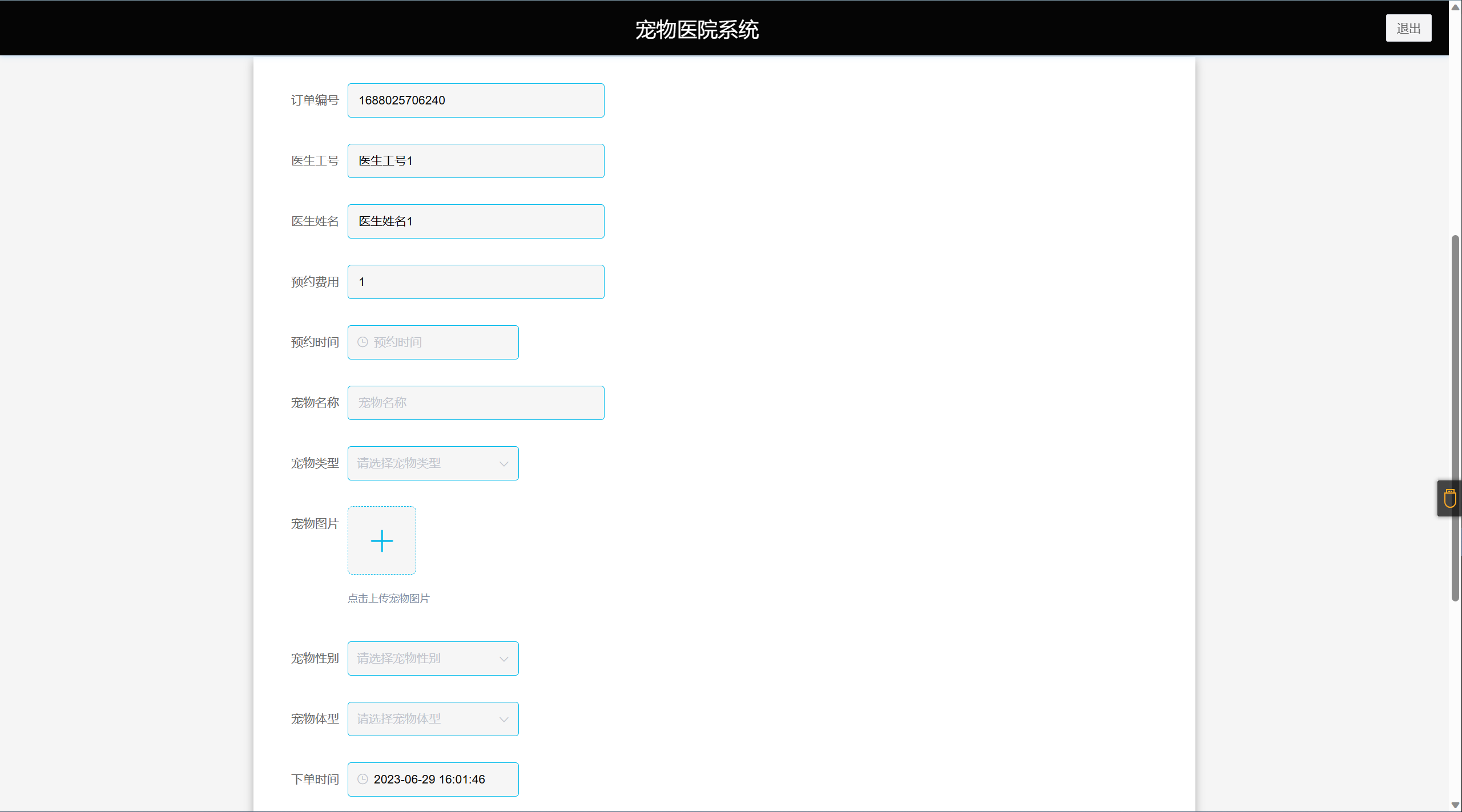Click the plus icon to upload pet image
1462x812 pixels.
coord(381,540)
